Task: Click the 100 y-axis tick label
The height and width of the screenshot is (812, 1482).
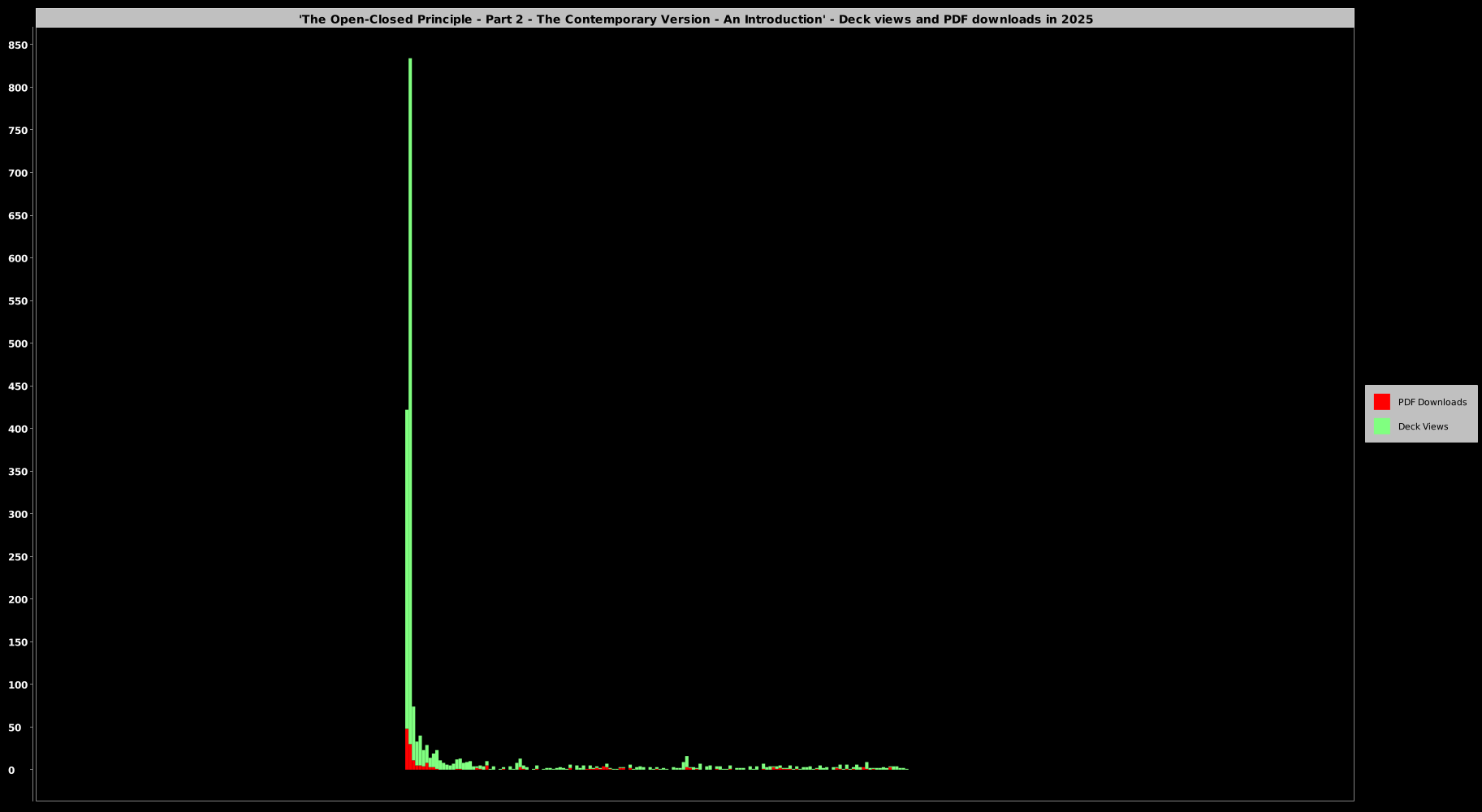Action: point(18,685)
